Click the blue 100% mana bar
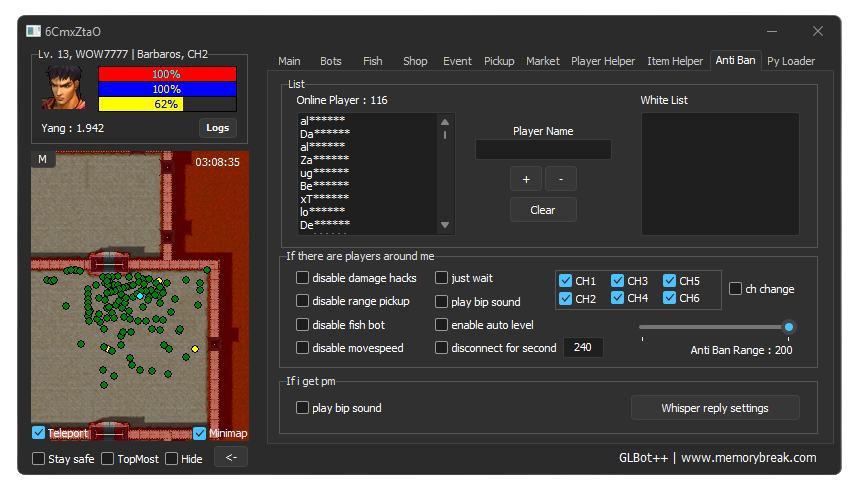The height and width of the screenshot is (487, 854). (167, 89)
